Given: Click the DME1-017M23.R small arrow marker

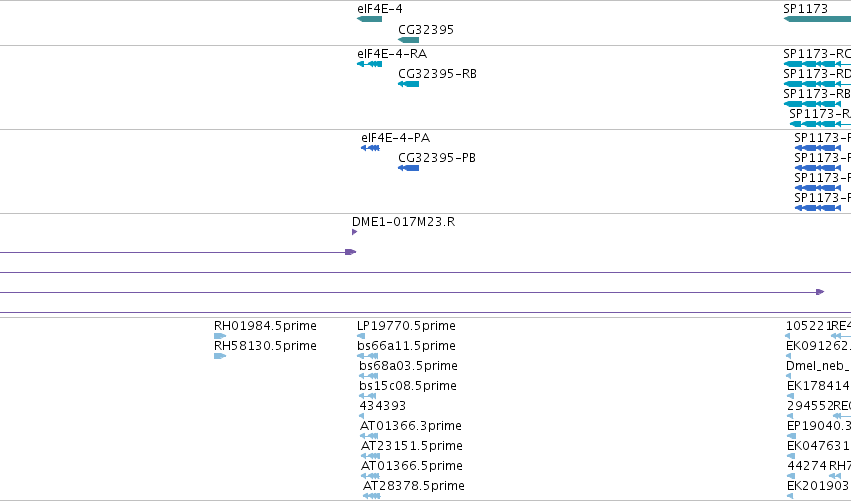Looking at the screenshot, I should pos(354,232).
